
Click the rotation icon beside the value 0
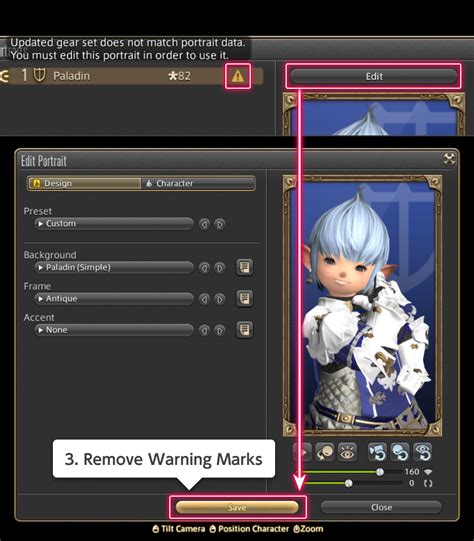[428, 483]
